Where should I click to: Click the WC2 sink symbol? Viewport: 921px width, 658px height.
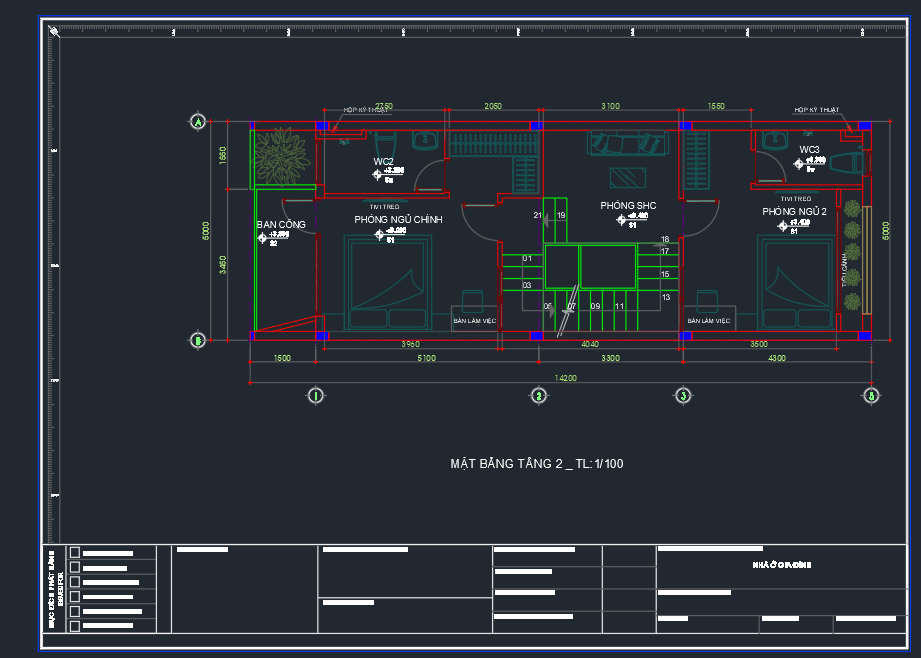(x=427, y=141)
